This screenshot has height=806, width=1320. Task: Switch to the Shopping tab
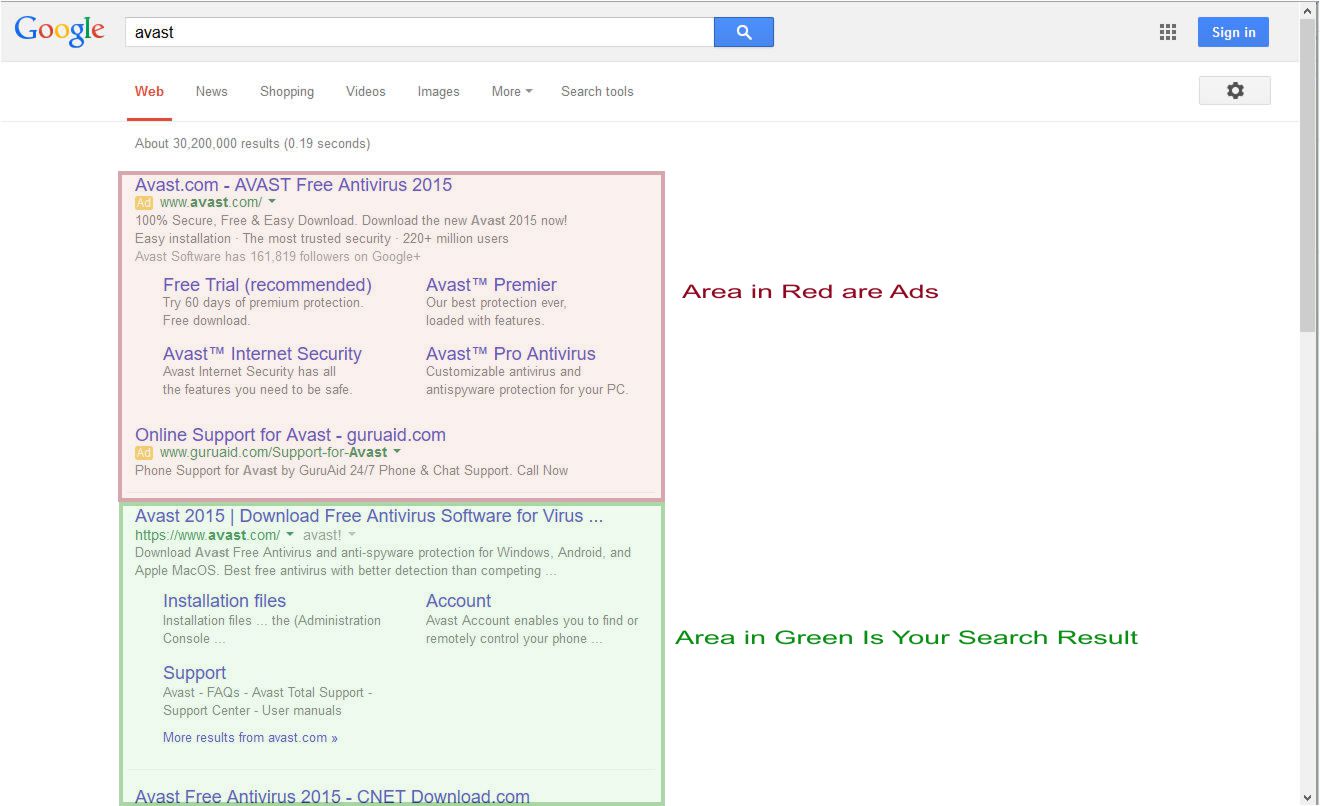287,91
